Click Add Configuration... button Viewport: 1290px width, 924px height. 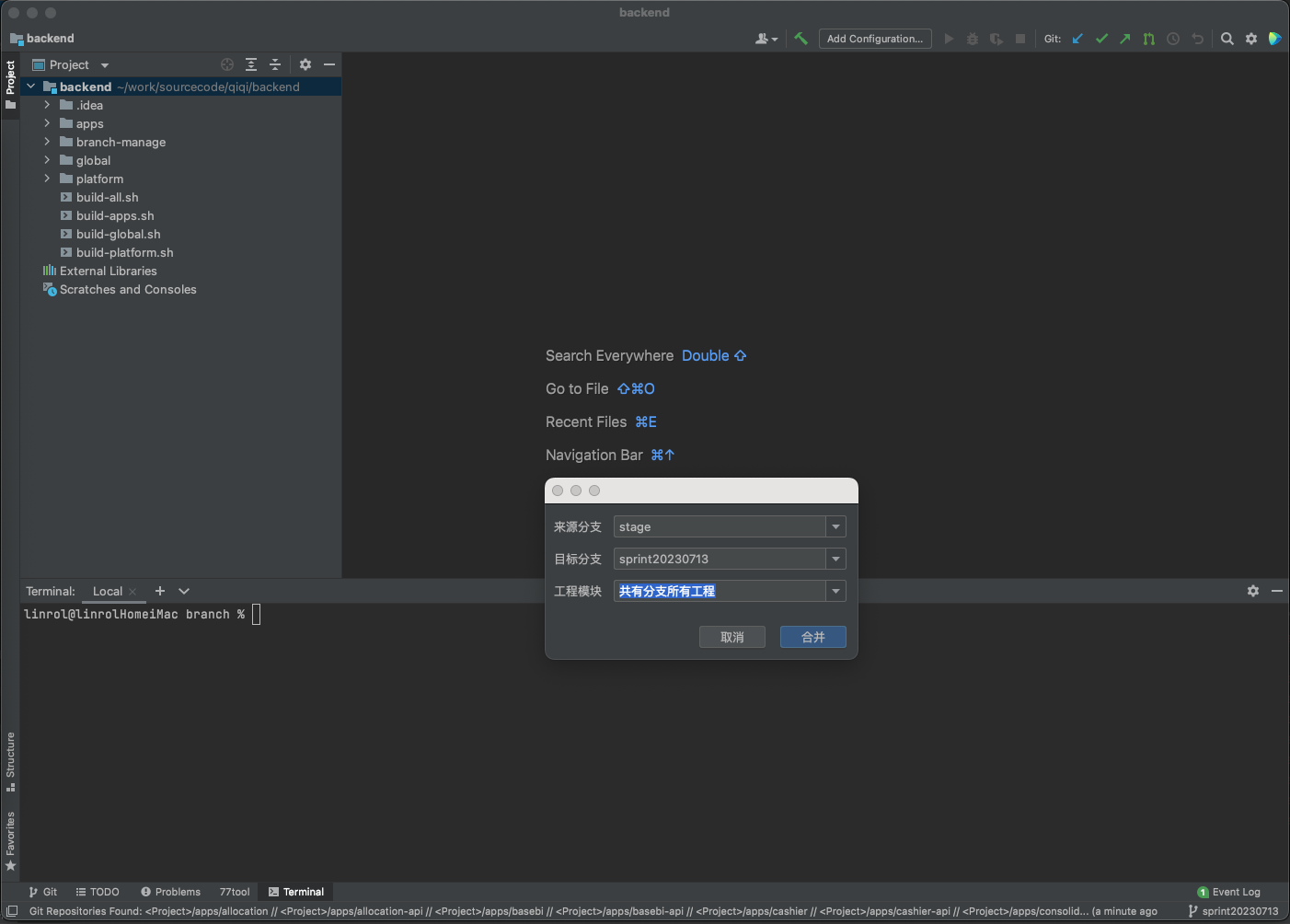[875, 39]
